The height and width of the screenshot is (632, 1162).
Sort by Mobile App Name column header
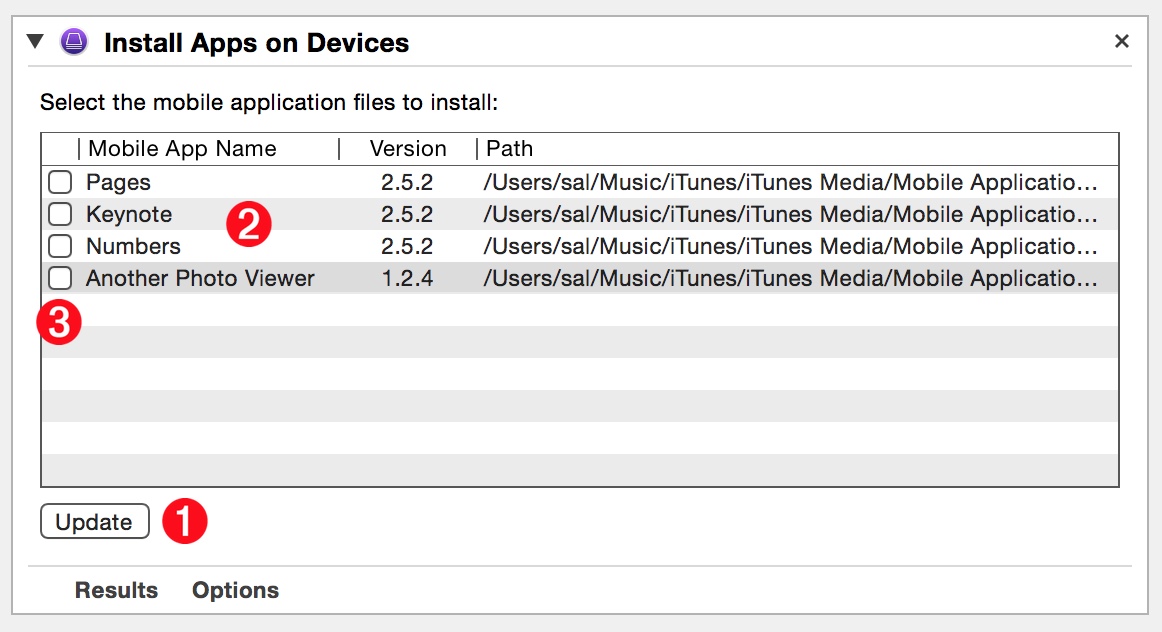click(x=182, y=148)
